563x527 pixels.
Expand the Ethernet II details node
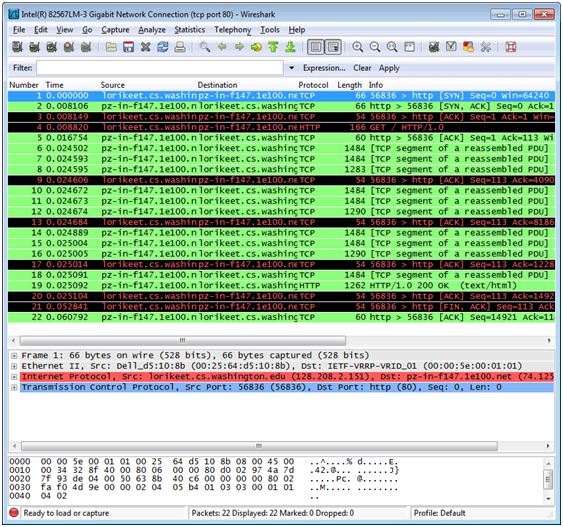click(x=14, y=366)
